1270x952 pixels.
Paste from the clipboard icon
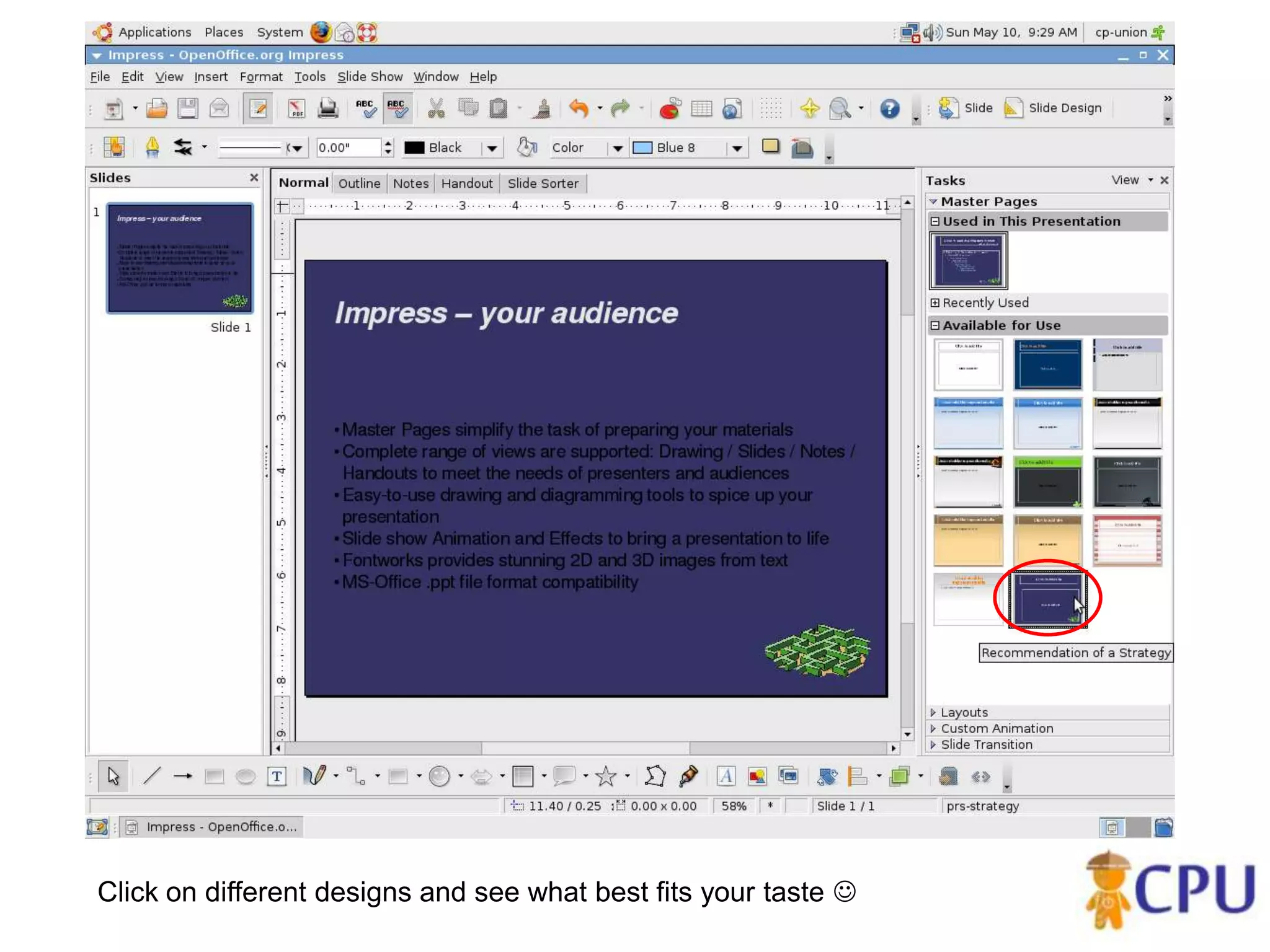coord(498,108)
